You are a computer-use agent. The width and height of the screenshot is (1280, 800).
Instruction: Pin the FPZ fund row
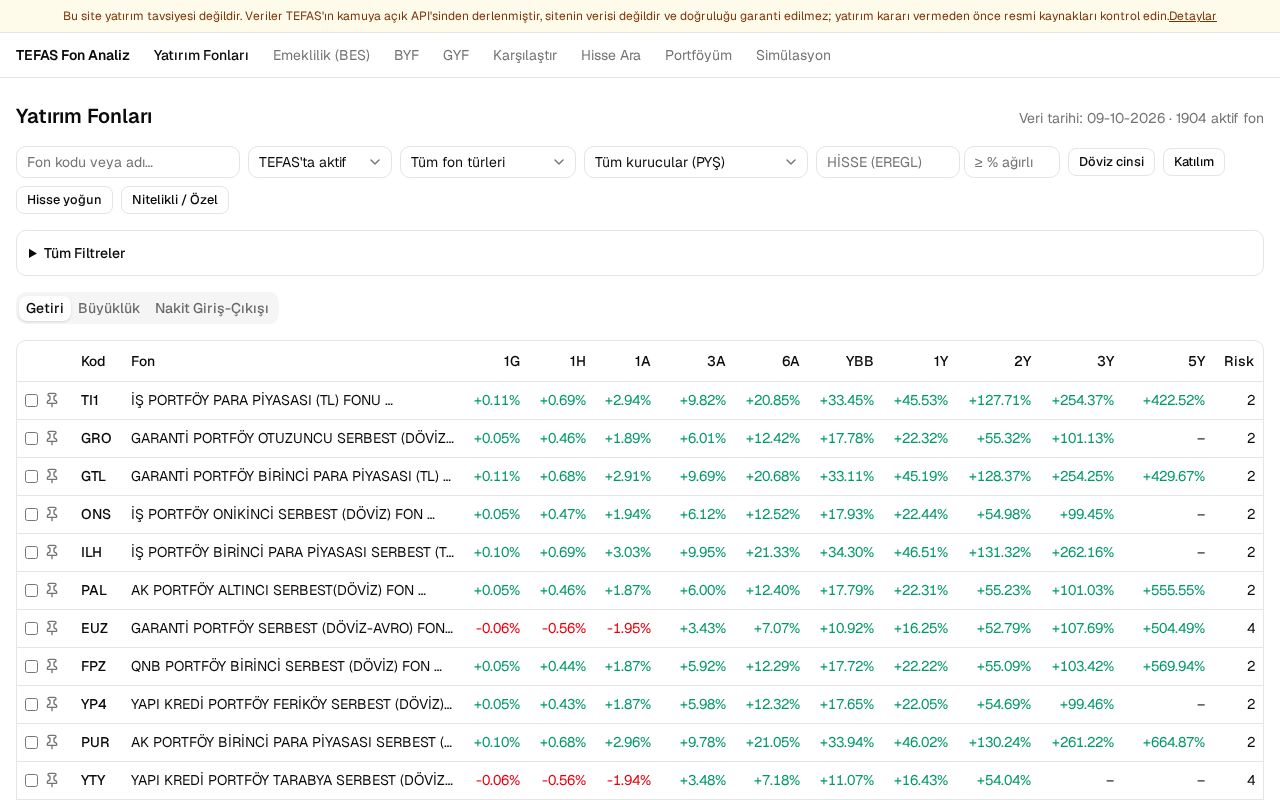[52, 666]
